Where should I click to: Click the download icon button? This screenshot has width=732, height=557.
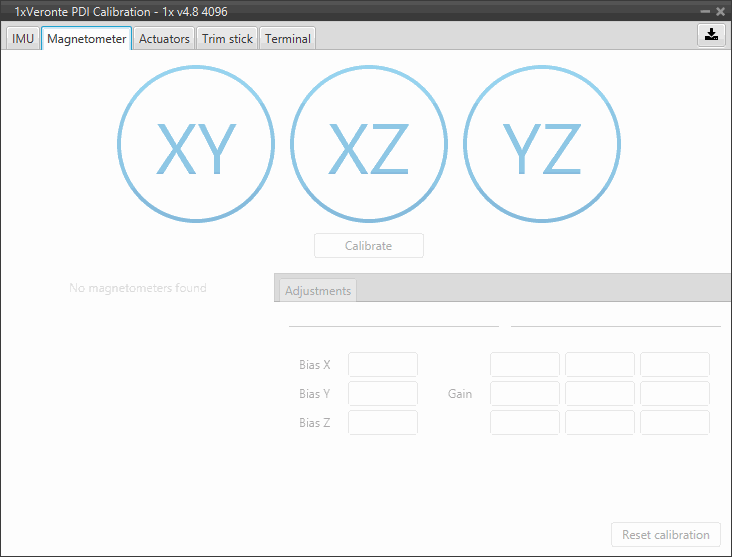(x=711, y=34)
